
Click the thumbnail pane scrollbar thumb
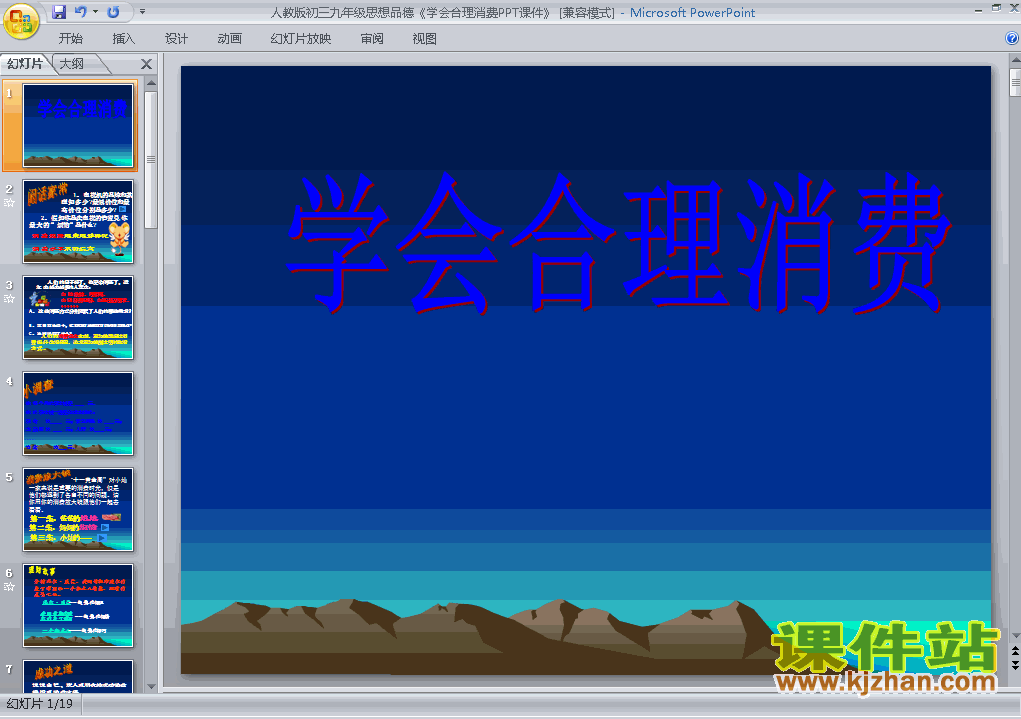pos(151,160)
